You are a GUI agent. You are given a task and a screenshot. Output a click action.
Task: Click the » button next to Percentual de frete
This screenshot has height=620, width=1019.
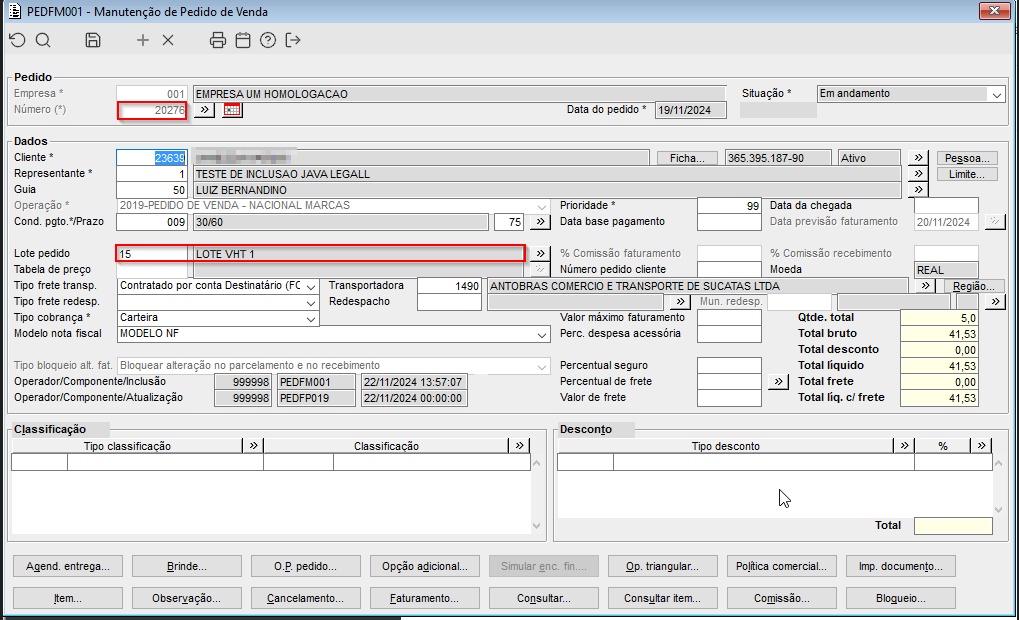coord(778,381)
